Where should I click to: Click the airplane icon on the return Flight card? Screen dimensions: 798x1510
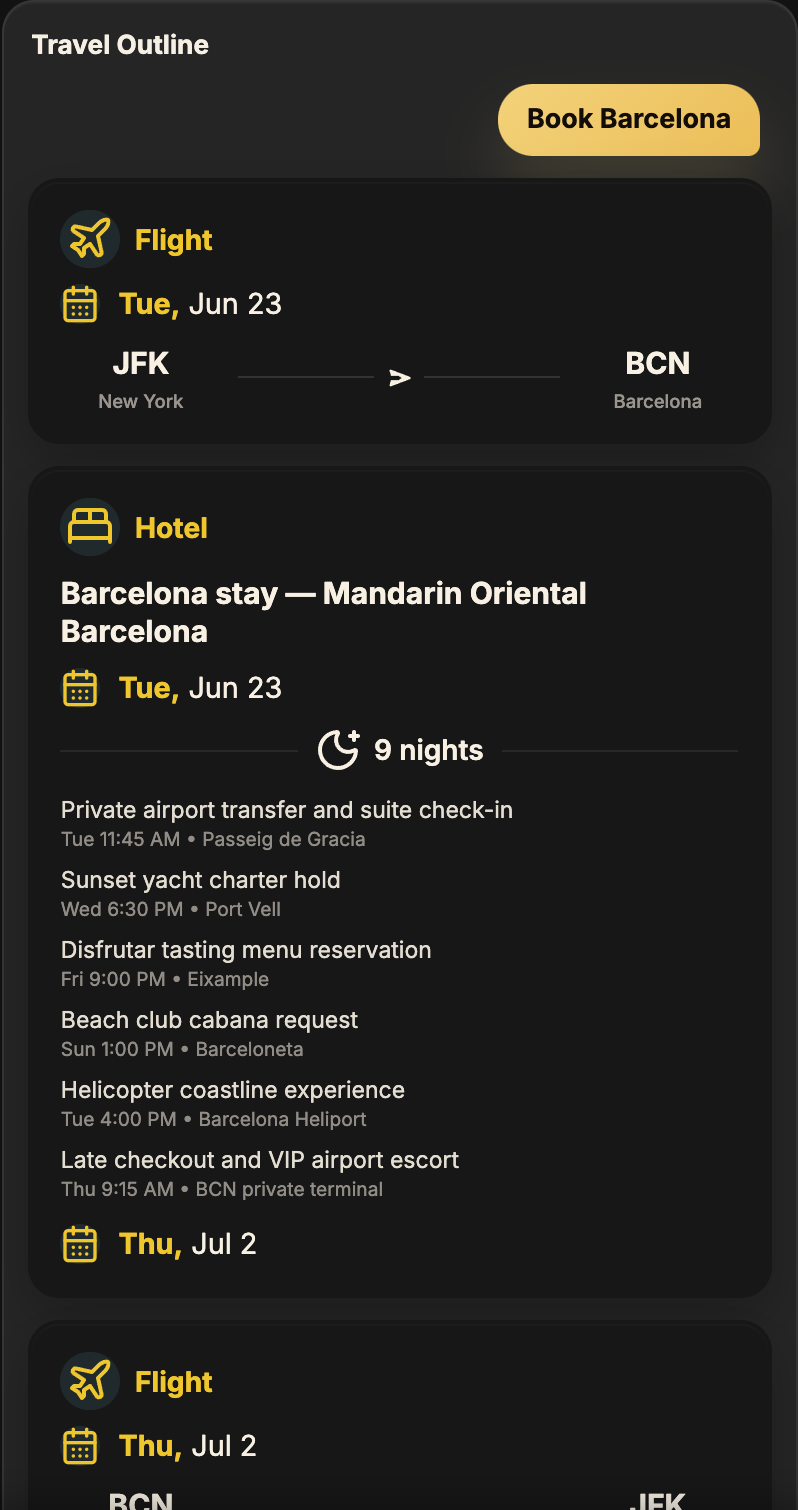pos(90,1382)
